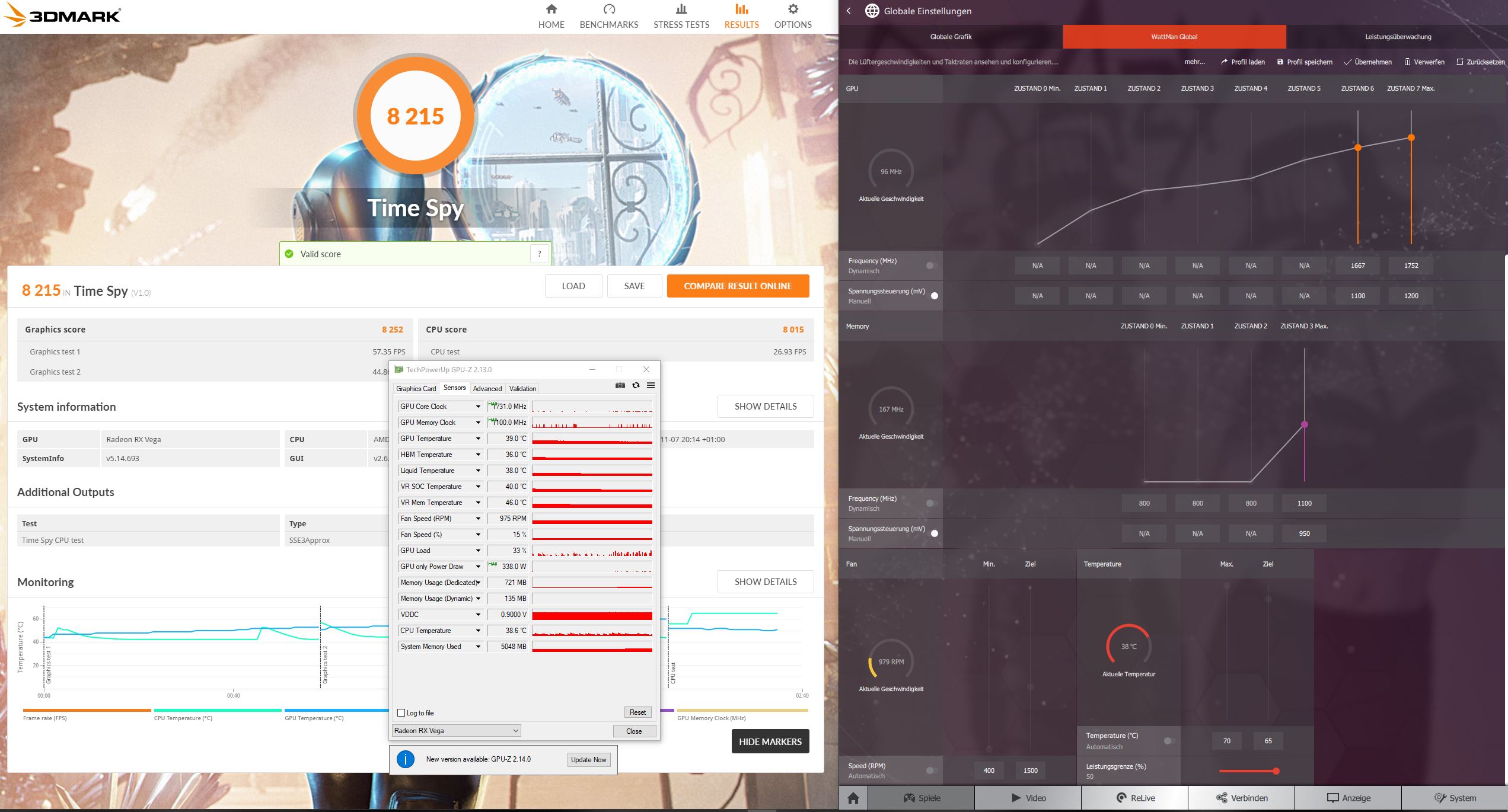
Task: Toggle GPU Frequency Dynamisch switch
Action: pos(930,266)
